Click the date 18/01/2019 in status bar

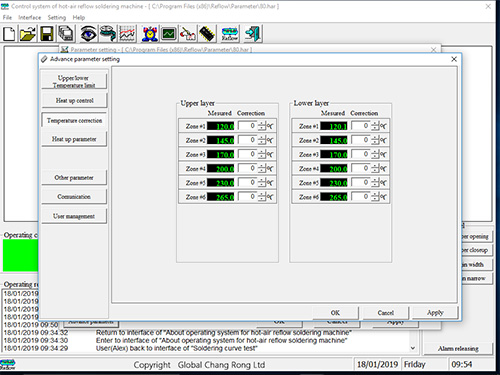click(x=377, y=364)
